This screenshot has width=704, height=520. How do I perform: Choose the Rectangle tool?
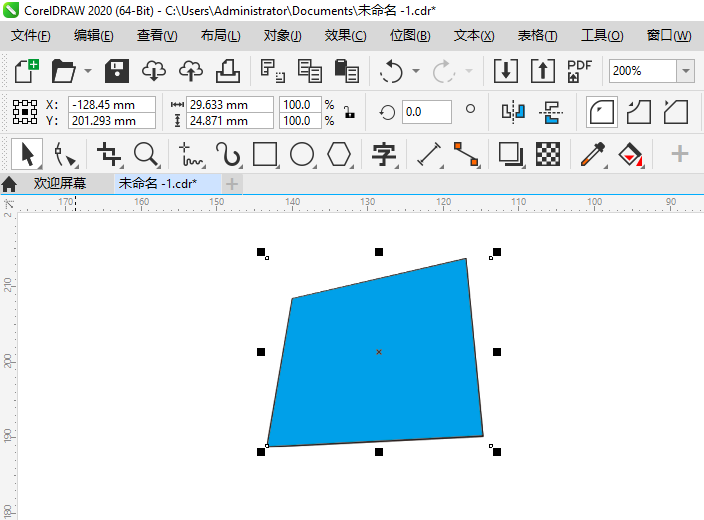(265, 154)
